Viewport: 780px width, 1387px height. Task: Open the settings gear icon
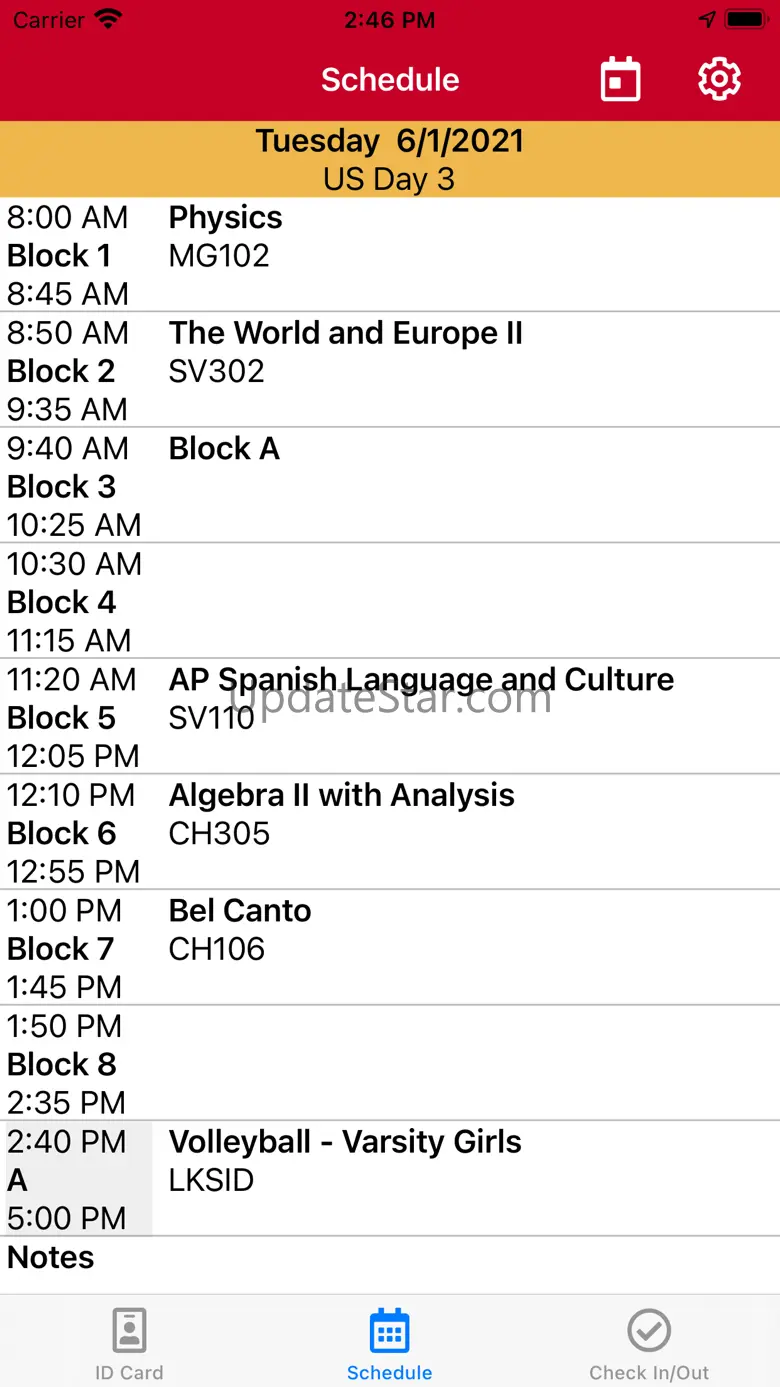pos(719,79)
